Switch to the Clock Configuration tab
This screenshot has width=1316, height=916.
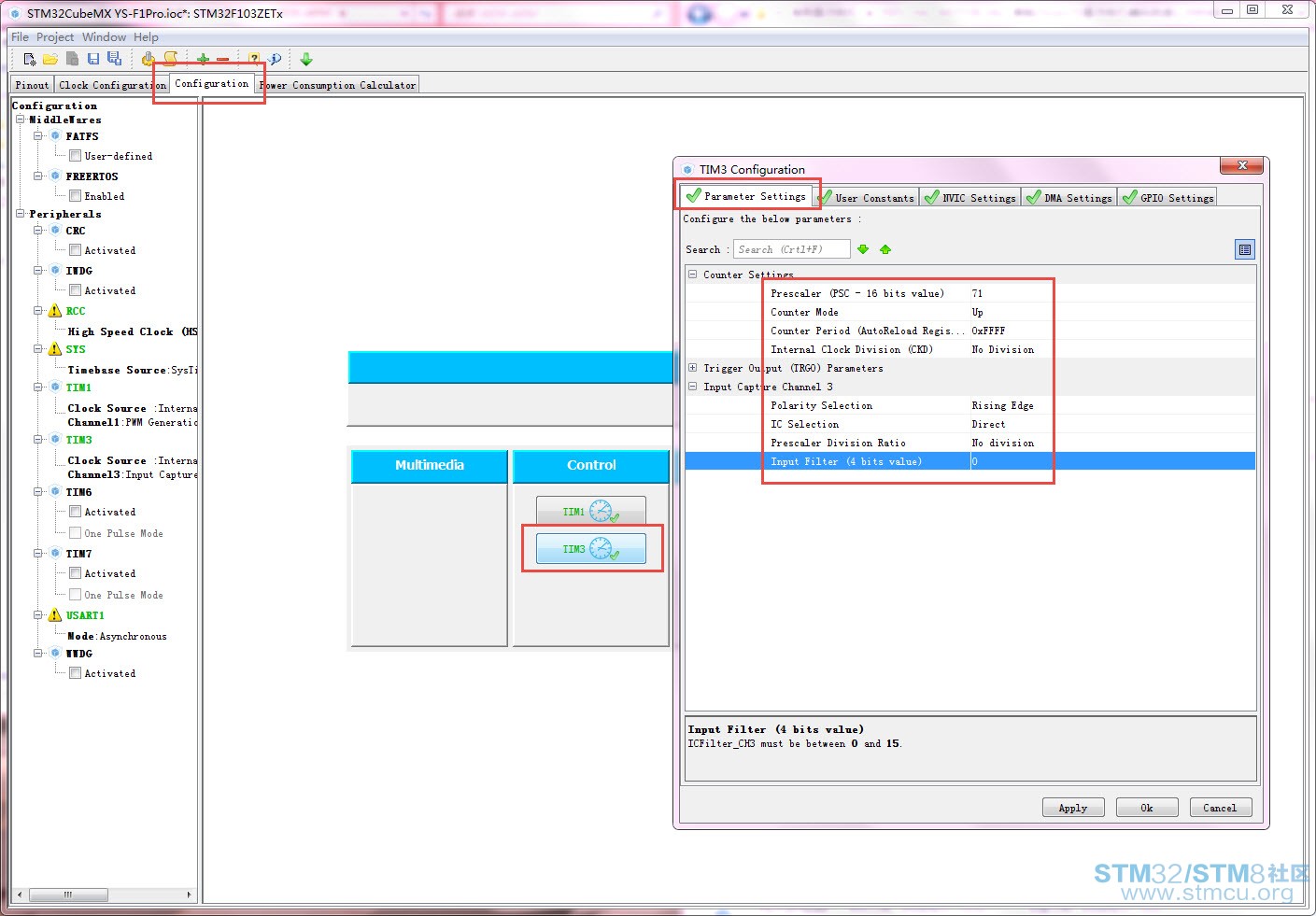point(112,85)
